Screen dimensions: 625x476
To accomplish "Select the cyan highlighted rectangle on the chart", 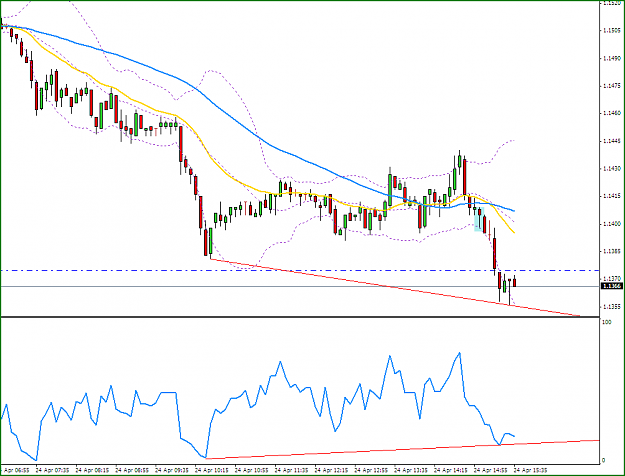I will pos(479,219).
